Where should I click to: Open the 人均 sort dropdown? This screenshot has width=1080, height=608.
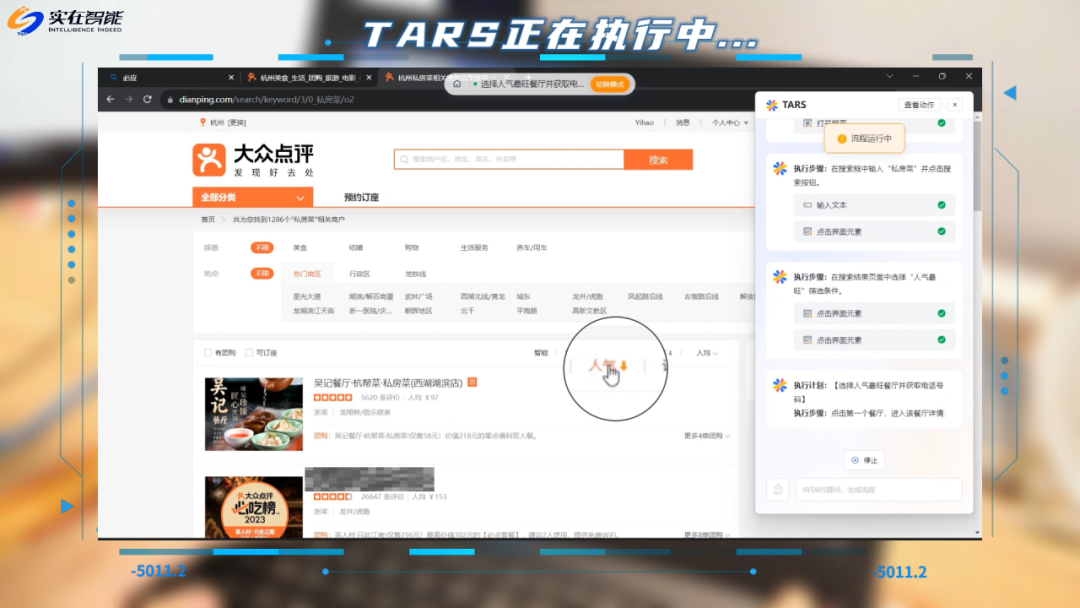pos(707,353)
